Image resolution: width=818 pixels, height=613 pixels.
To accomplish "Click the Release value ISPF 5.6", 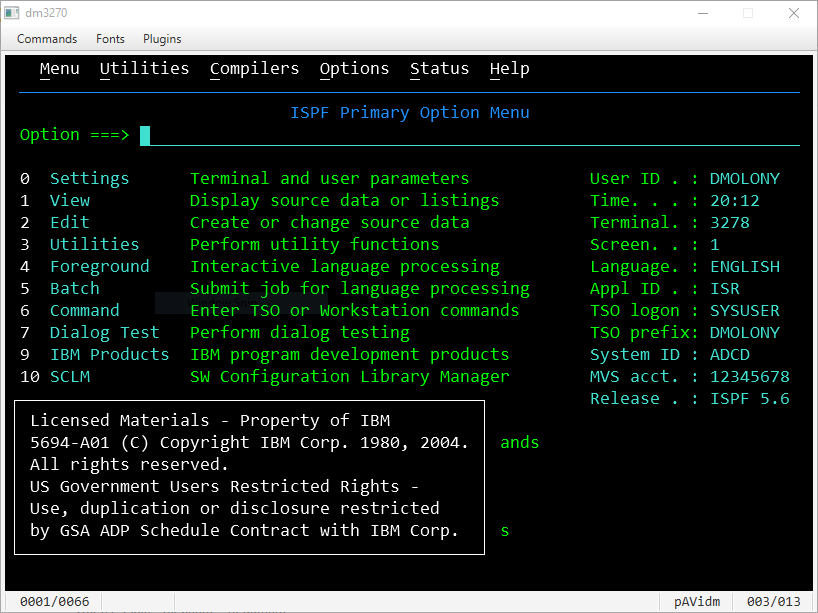I will [x=750, y=398].
